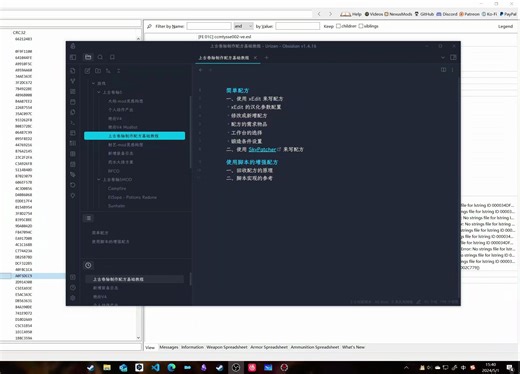Create a new folder in the file explorer
Screen dimensions: 520x374
(98, 71)
